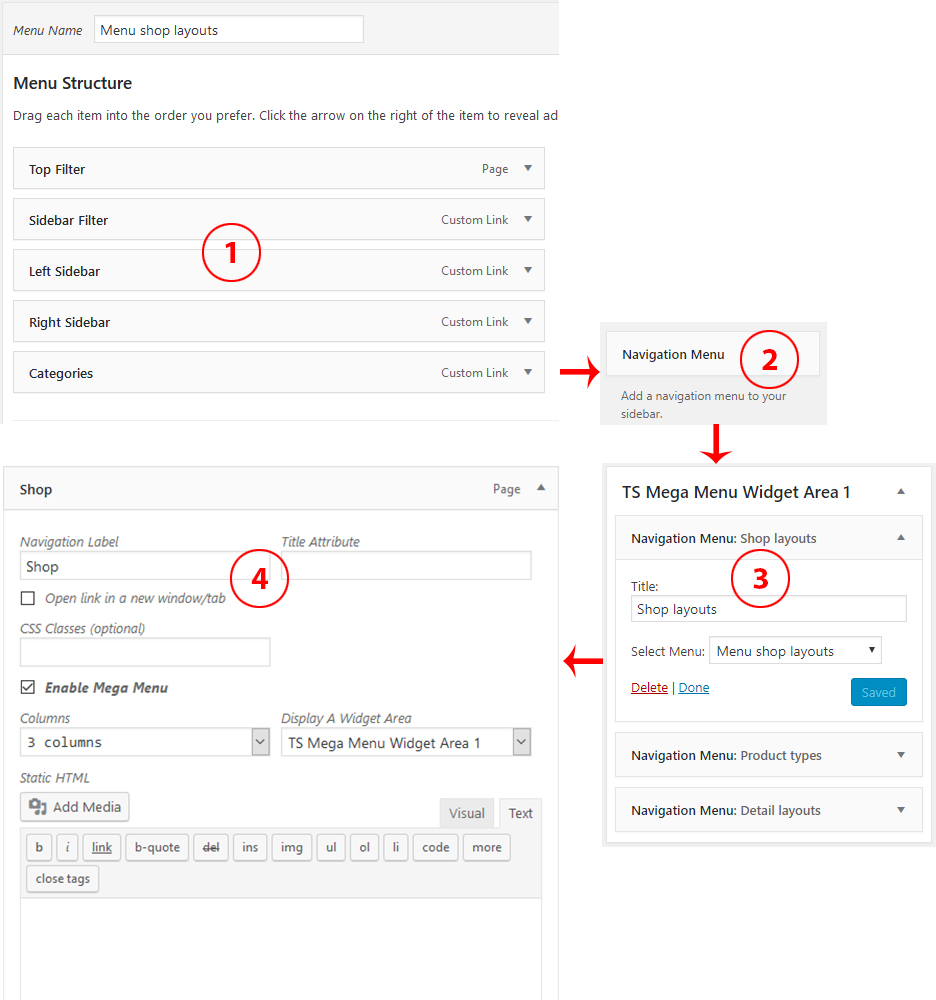Image resolution: width=936 pixels, height=1000 pixels.
Task: Click the b-quote toolbar button
Action: coord(157,847)
